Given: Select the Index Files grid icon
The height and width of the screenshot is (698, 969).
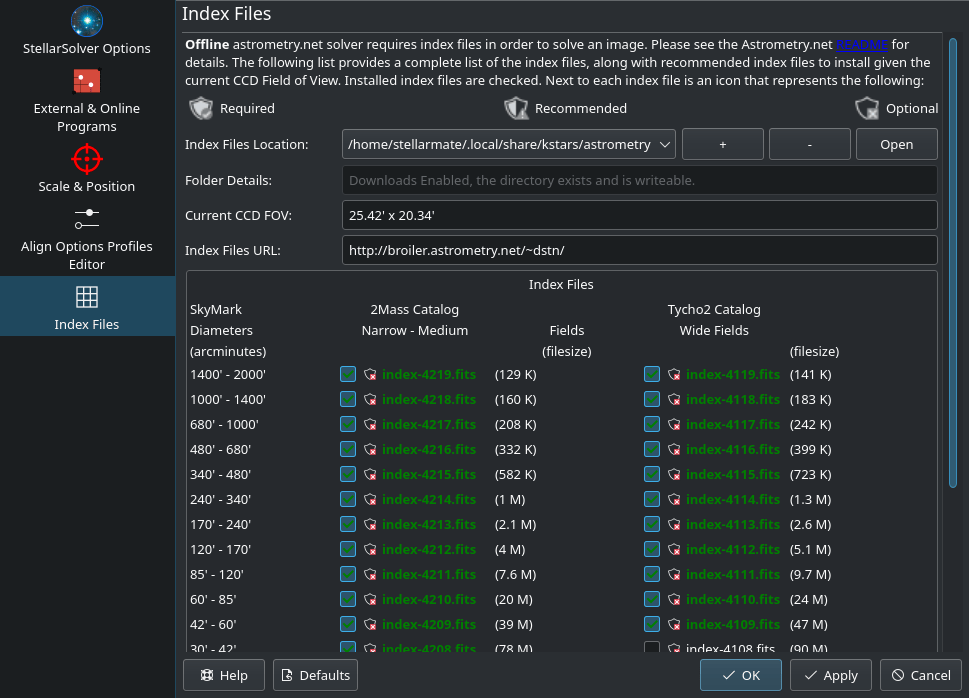Looking at the screenshot, I should point(87,297).
